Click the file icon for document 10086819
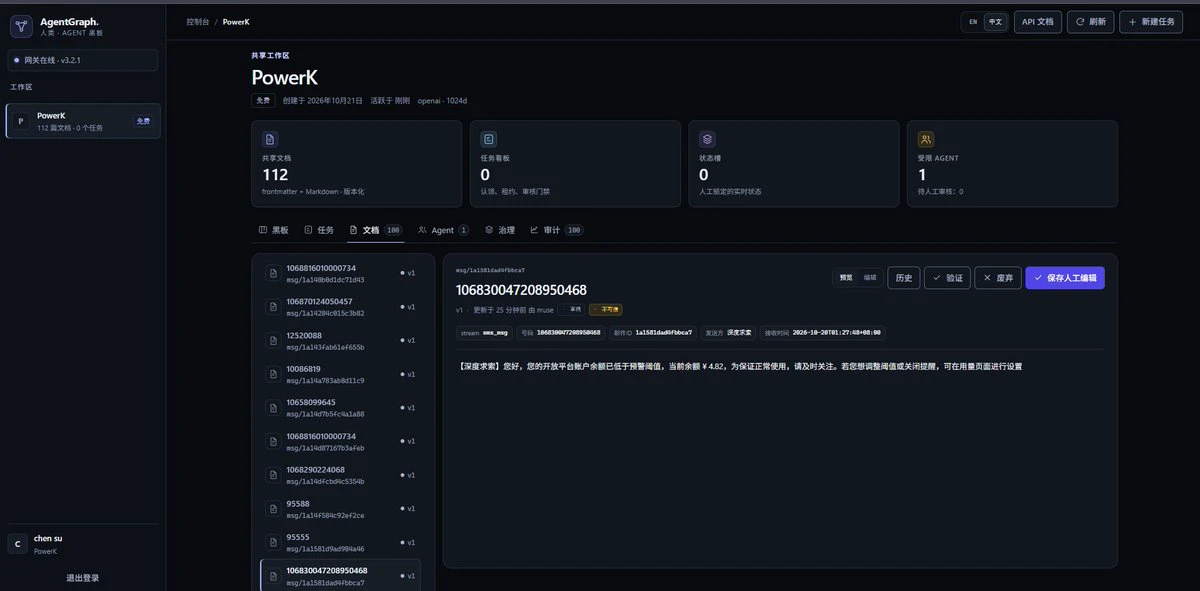The height and width of the screenshot is (591, 1200). tap(272, 374)
